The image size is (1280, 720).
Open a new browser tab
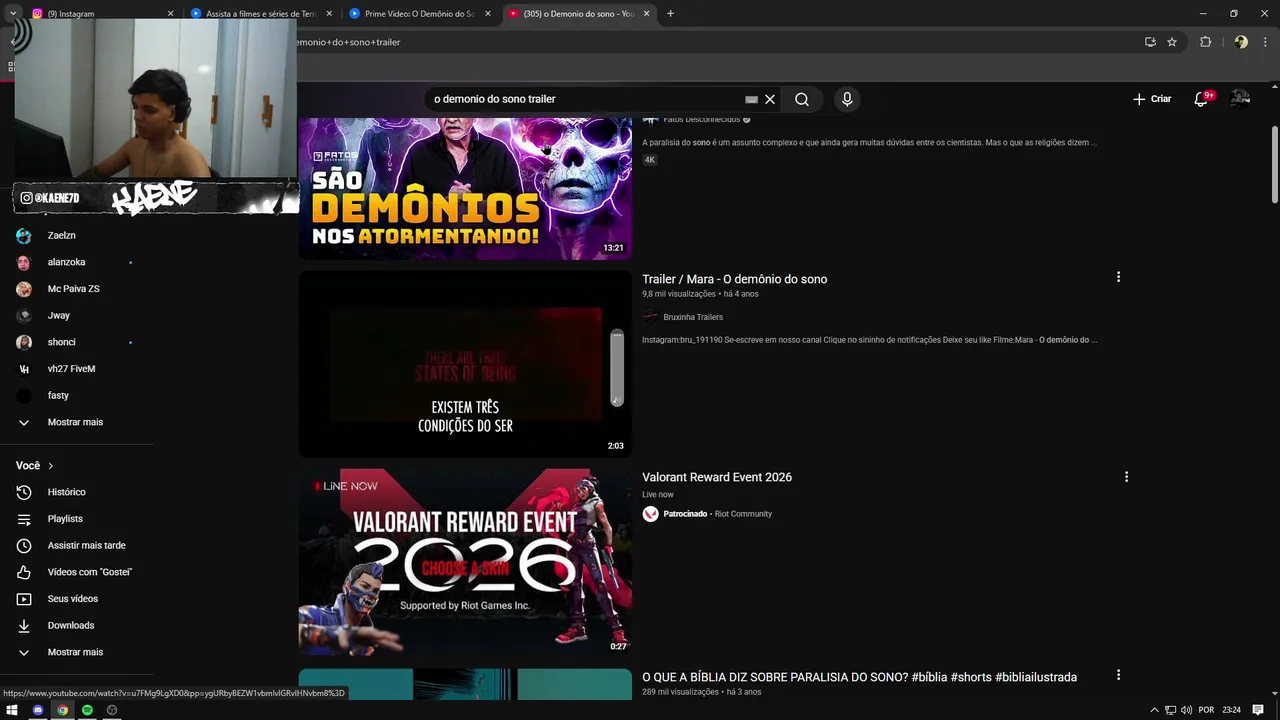point(670,14)
